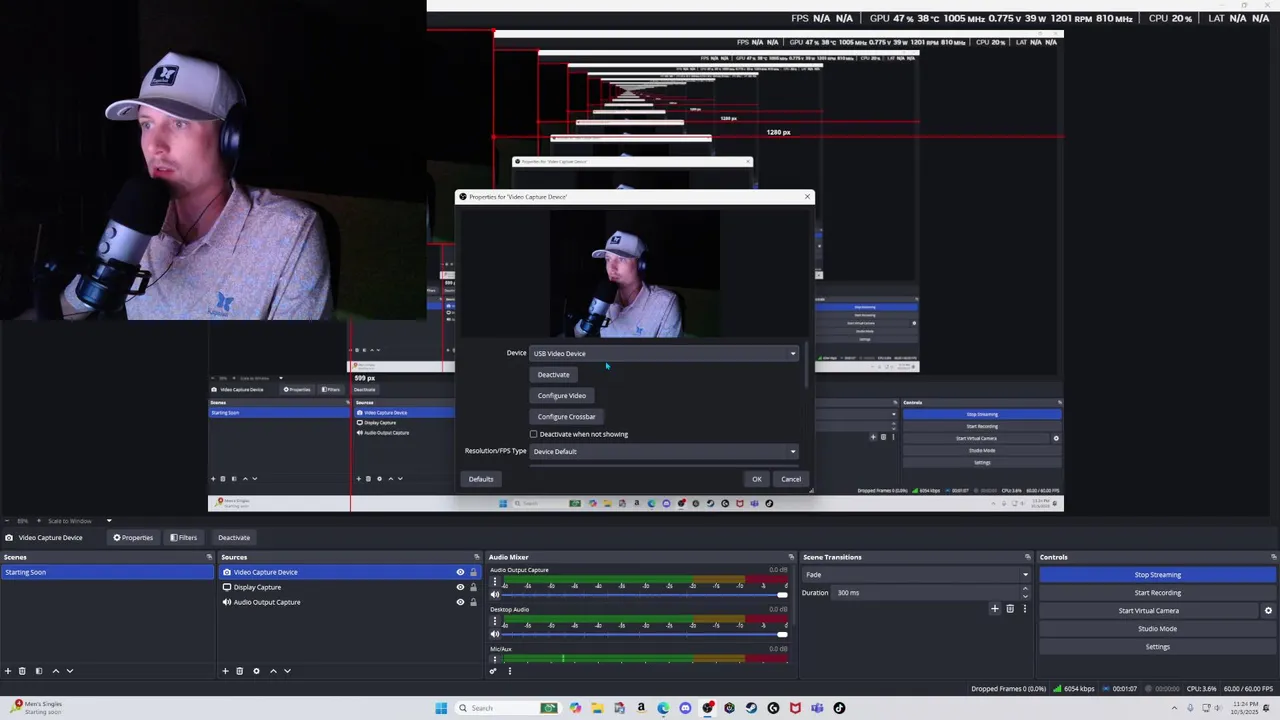Add a new source with plus icon
The image size is (1280, 720).
[225, 671]
